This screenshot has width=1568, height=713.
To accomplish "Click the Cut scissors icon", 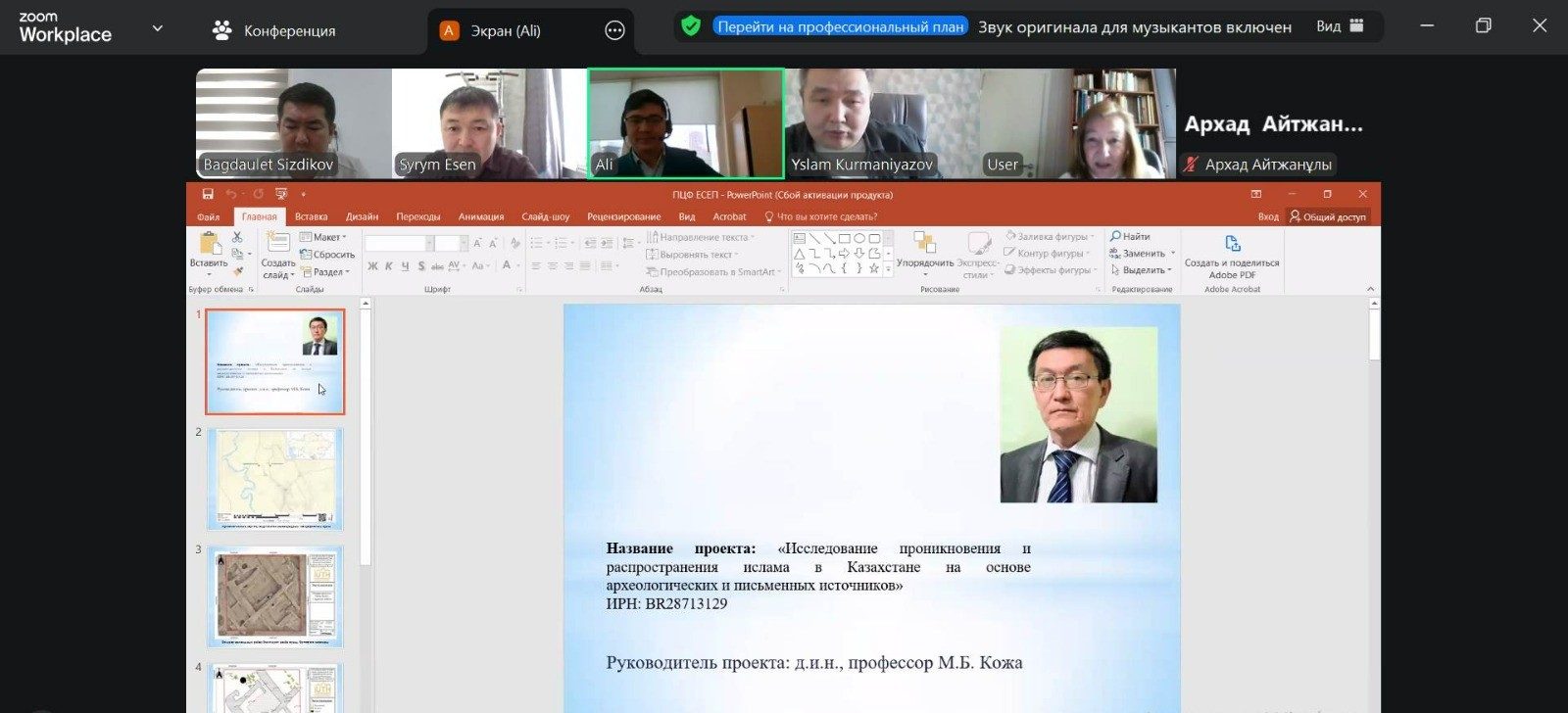I will click(237, 237).
